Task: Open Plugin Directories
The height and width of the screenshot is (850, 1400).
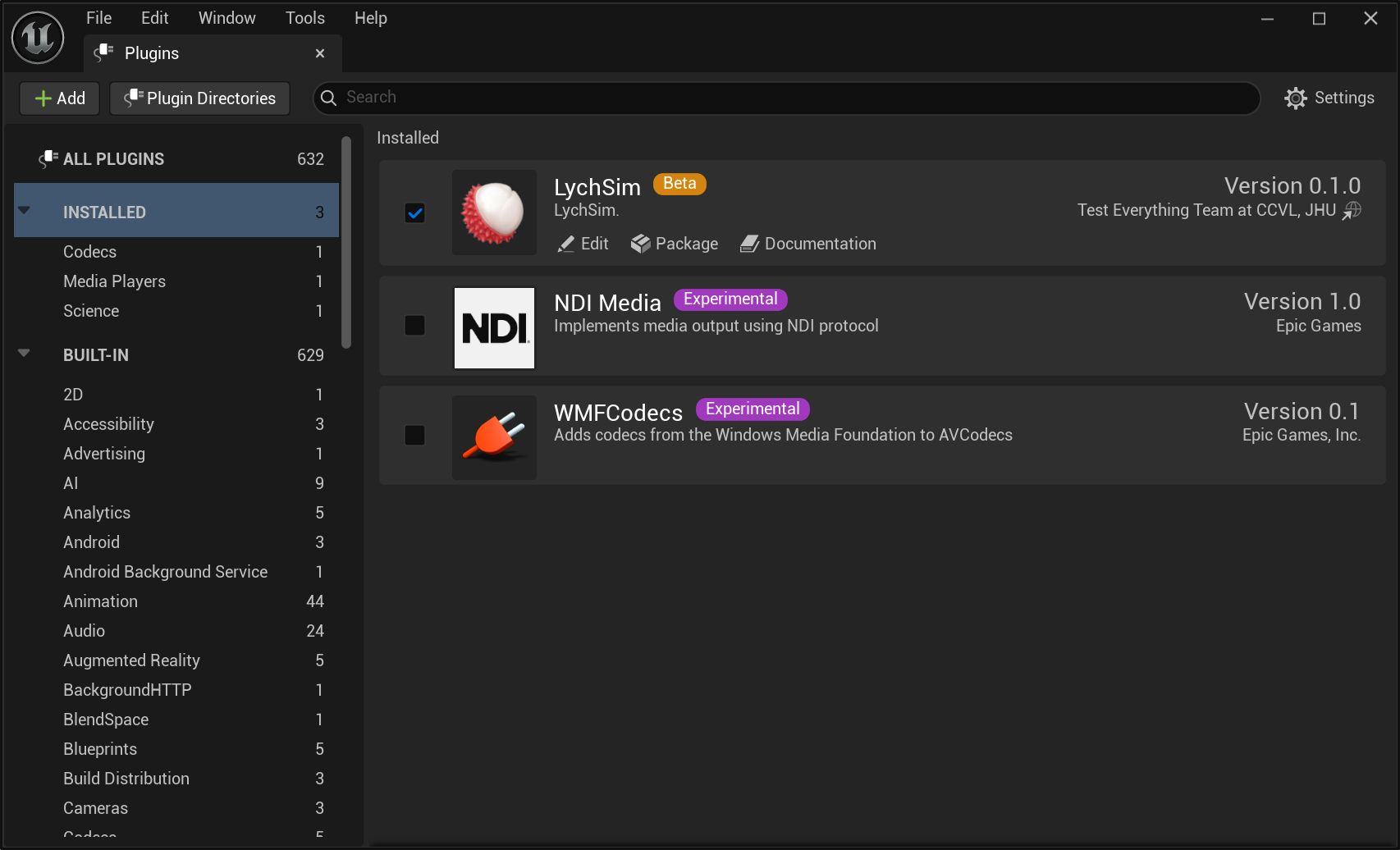Action: [x=200, y=98]
